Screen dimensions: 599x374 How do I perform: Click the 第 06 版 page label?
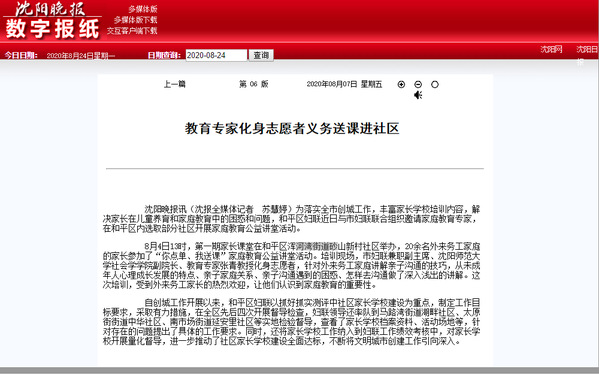[254, 84]
